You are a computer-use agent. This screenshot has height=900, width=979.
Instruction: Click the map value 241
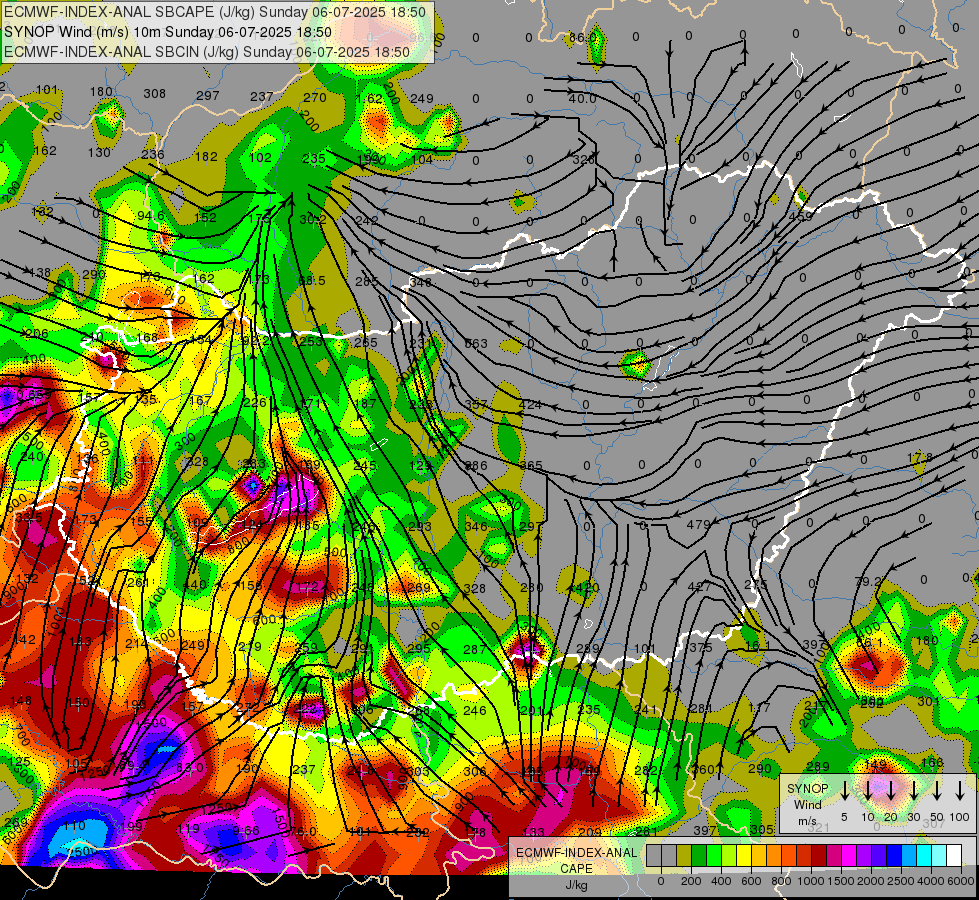pyautogui.click(x=646, y=710)
